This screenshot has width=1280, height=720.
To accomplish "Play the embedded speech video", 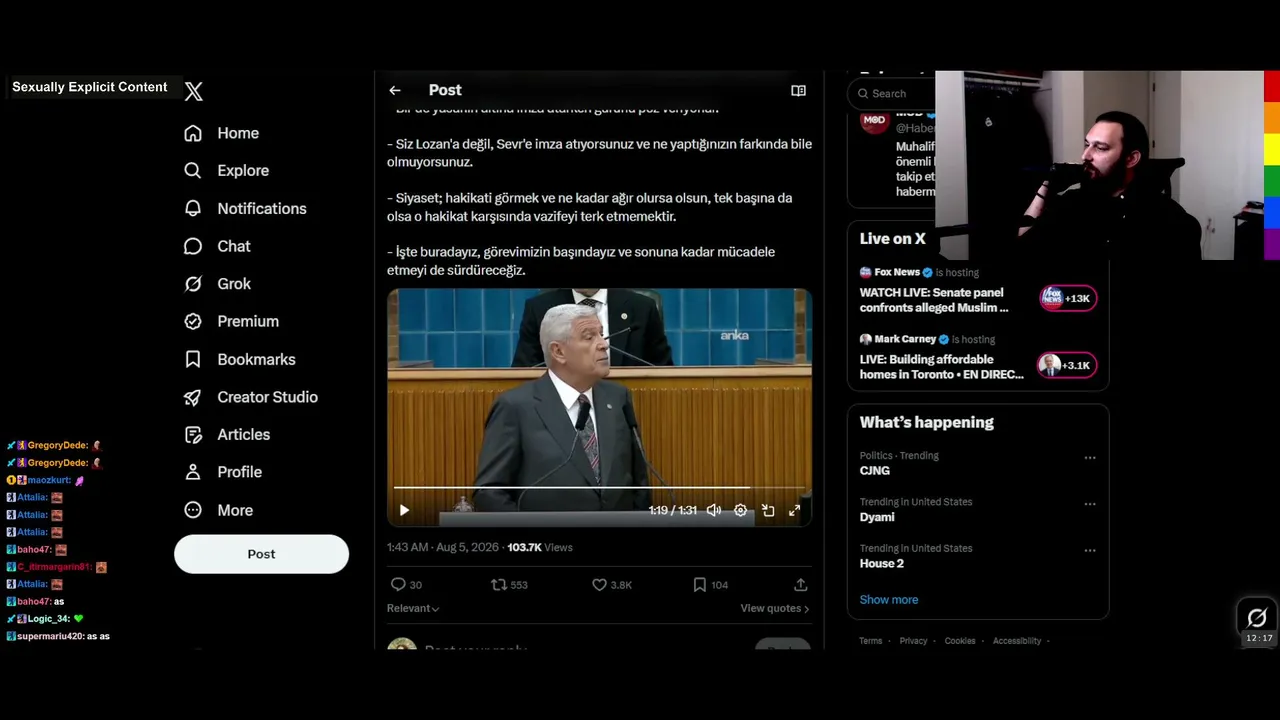I will [404, 510].
